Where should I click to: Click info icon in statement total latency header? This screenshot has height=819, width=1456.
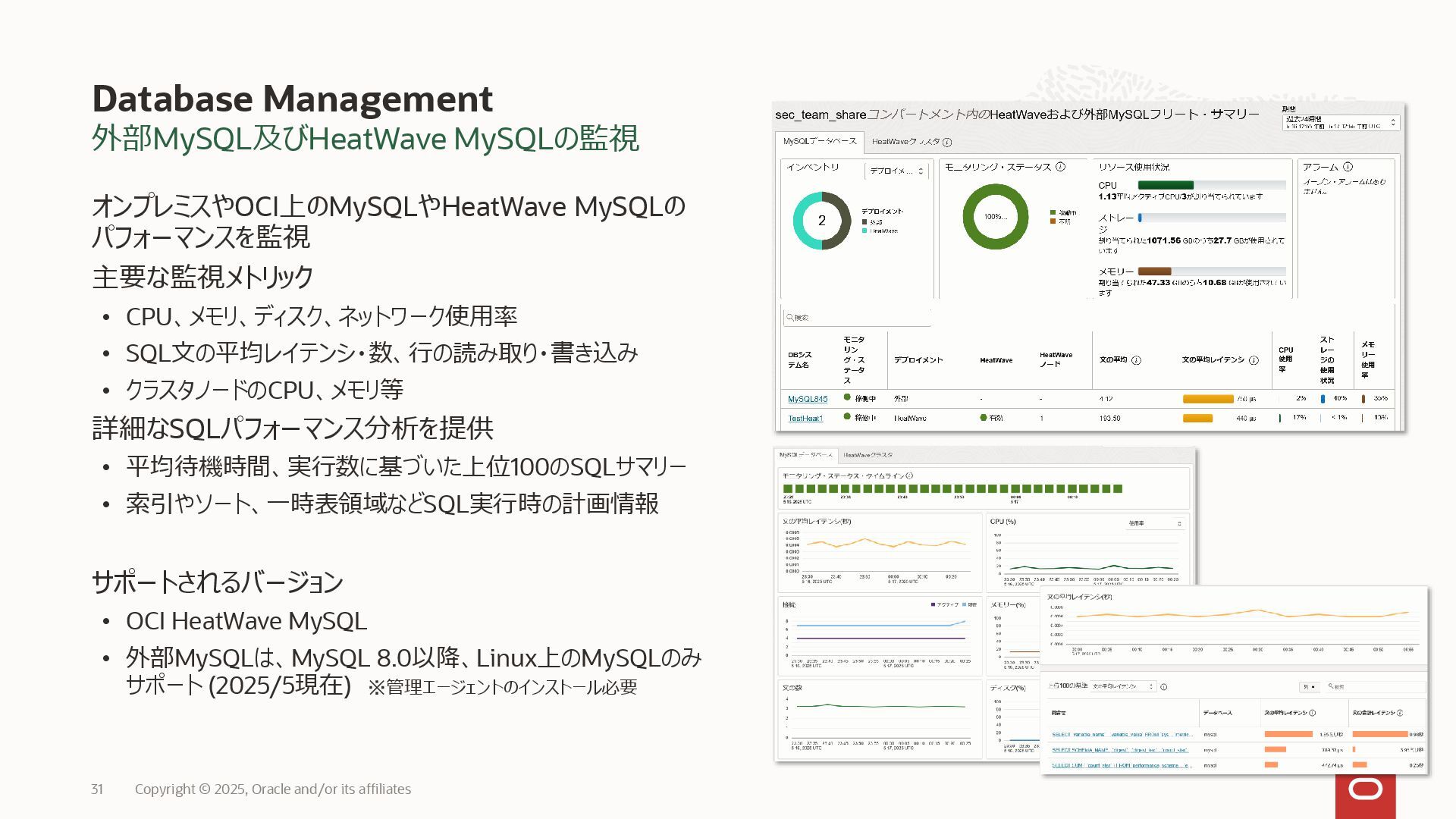1399,713
